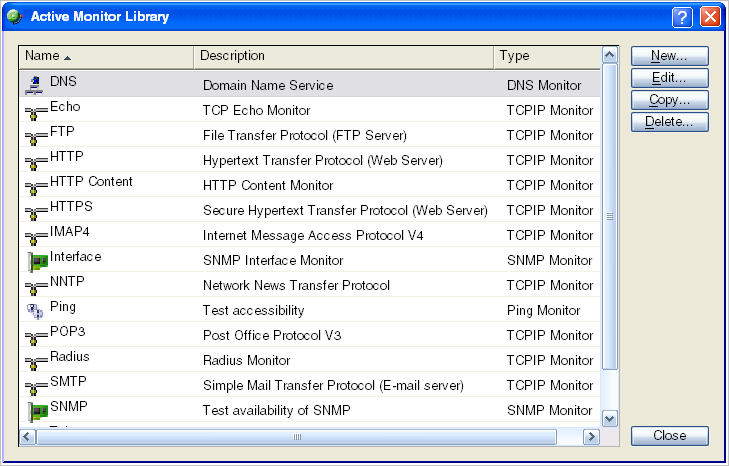Click the HTTP row network icon
The image size is (729, 466).
click(36, 162)
